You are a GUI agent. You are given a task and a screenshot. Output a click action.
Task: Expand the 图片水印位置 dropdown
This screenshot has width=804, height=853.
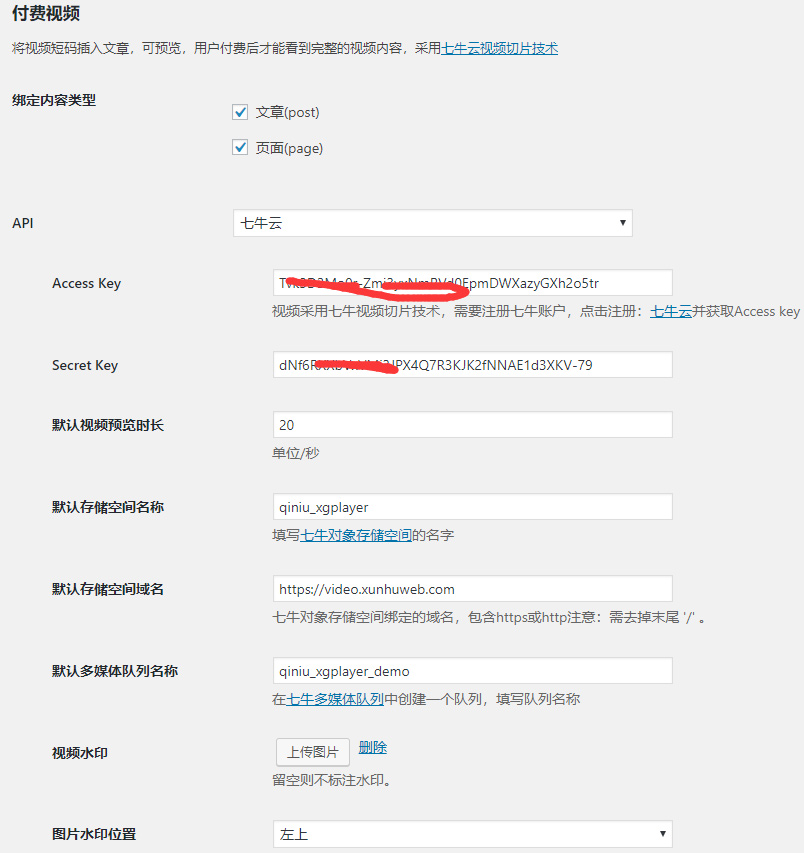click(x=472, y=833)
